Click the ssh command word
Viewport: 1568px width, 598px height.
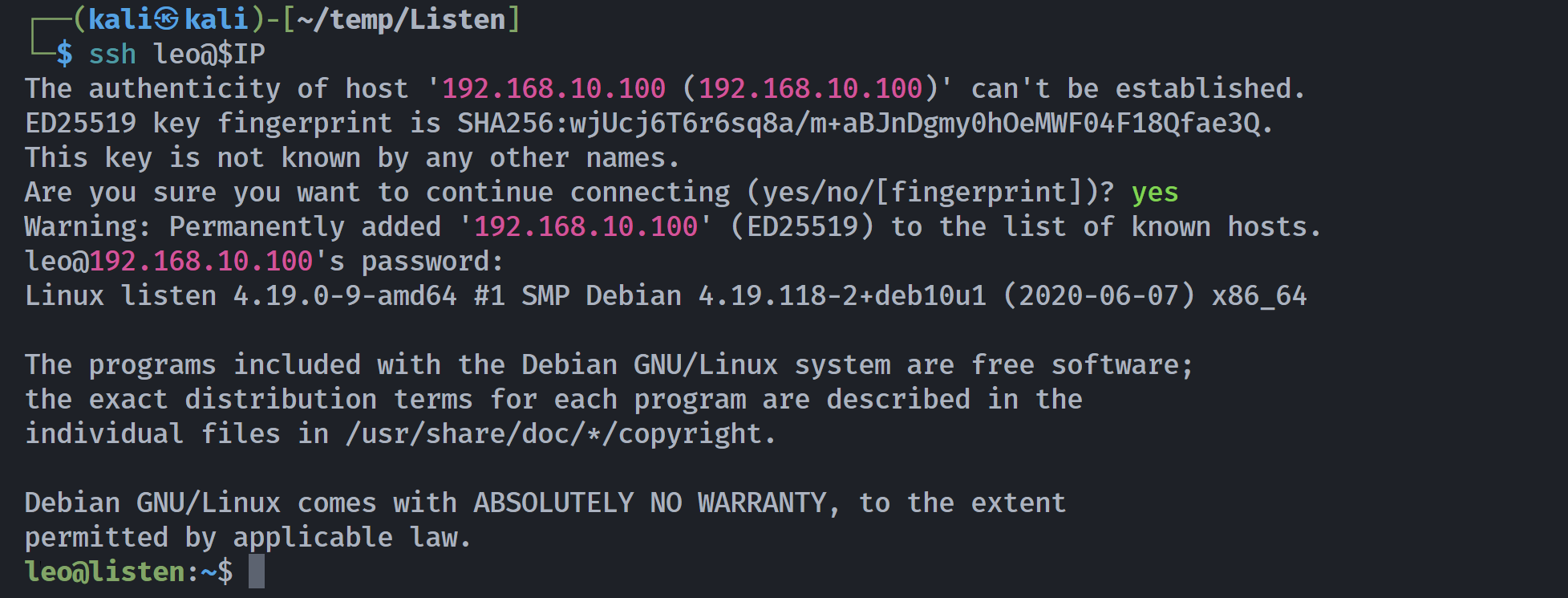(x=112, y=54)
